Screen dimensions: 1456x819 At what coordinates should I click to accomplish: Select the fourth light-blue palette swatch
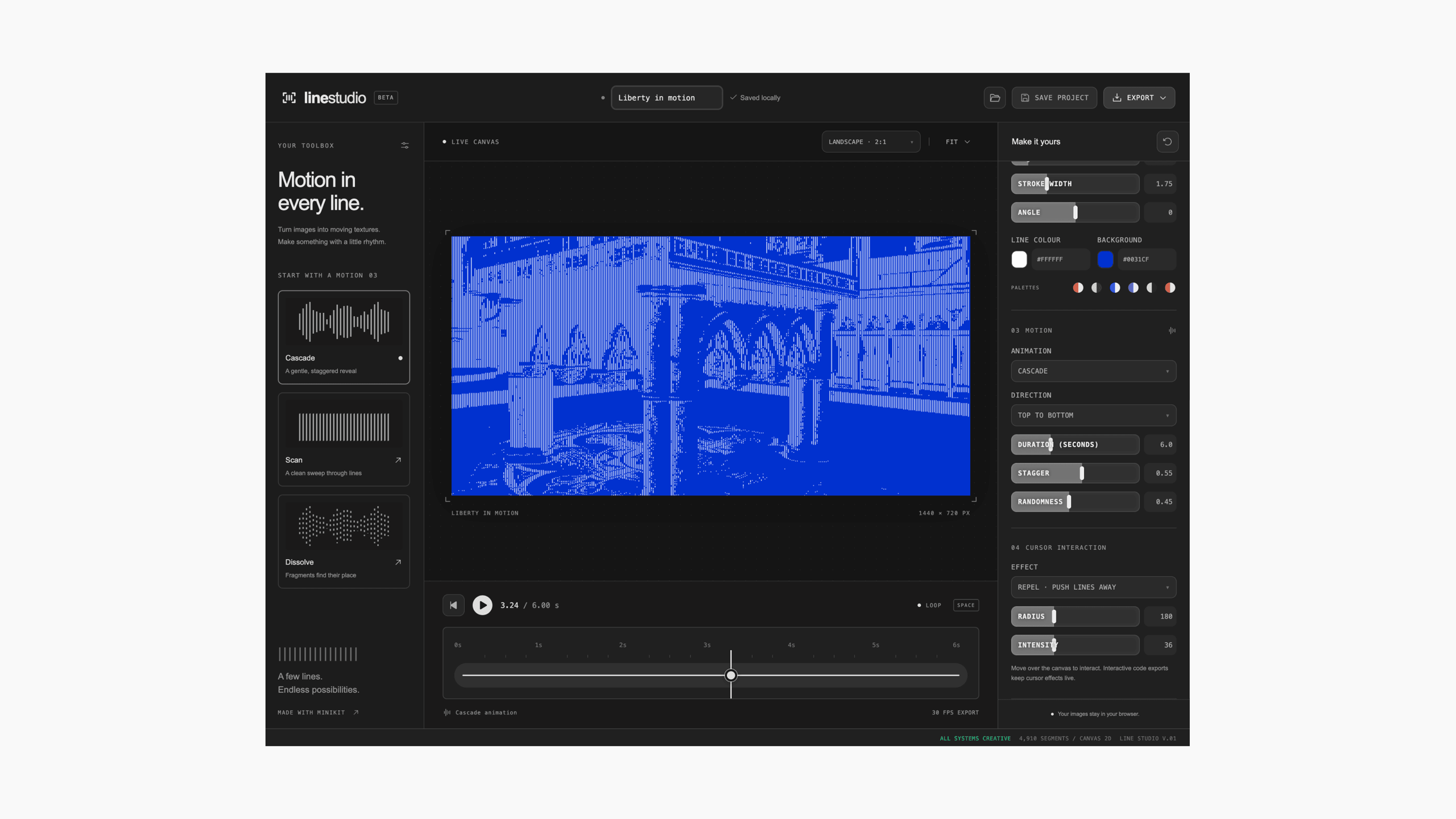click(x=1133, y=288)
